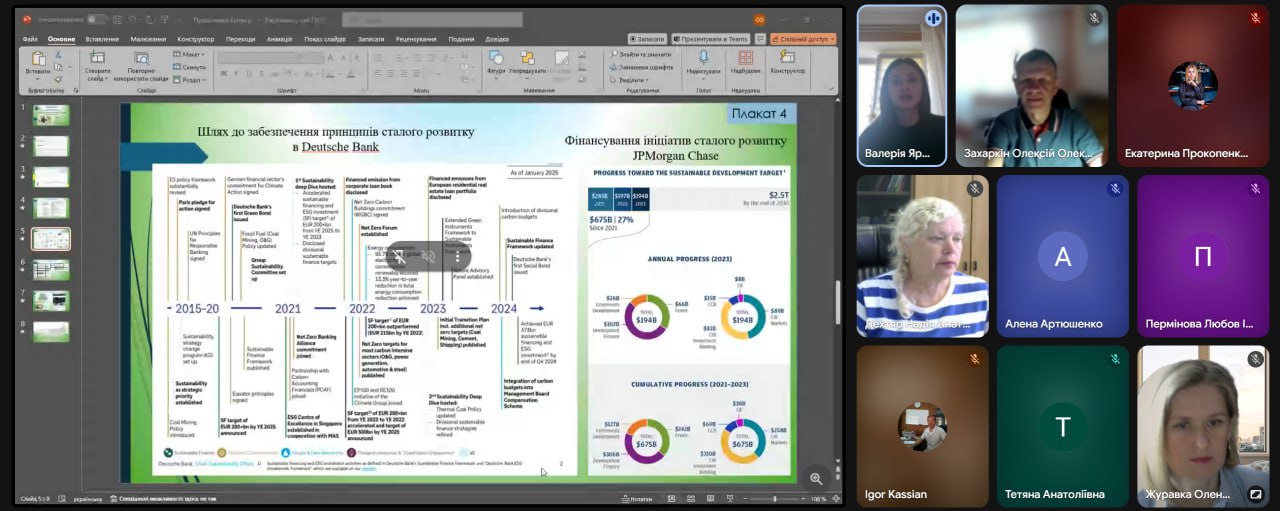Switch to the Рецензування tab
This screenshot has width=1280, height=511.
click(415, 39)
